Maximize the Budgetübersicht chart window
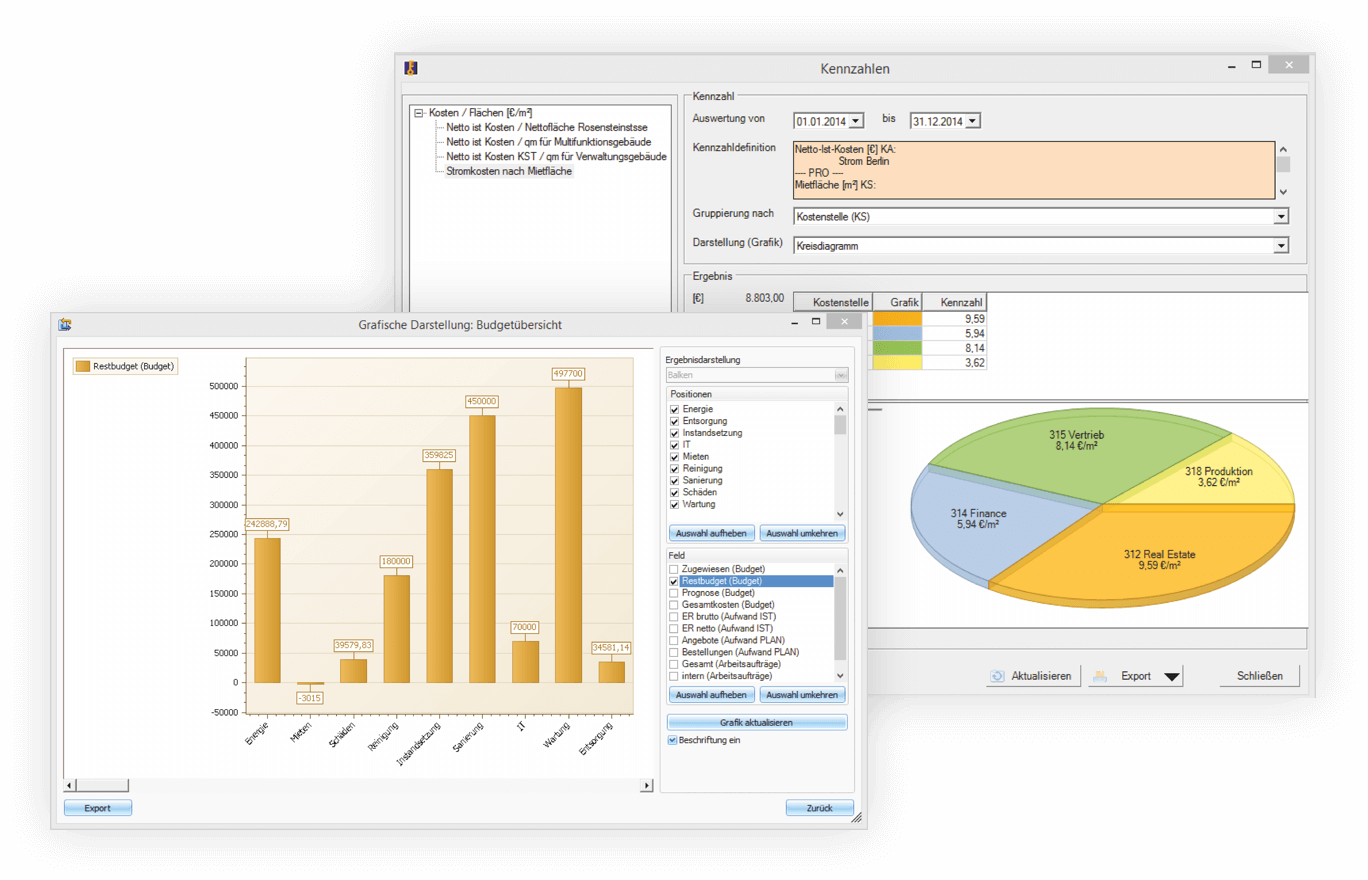 tap(816, 322)
